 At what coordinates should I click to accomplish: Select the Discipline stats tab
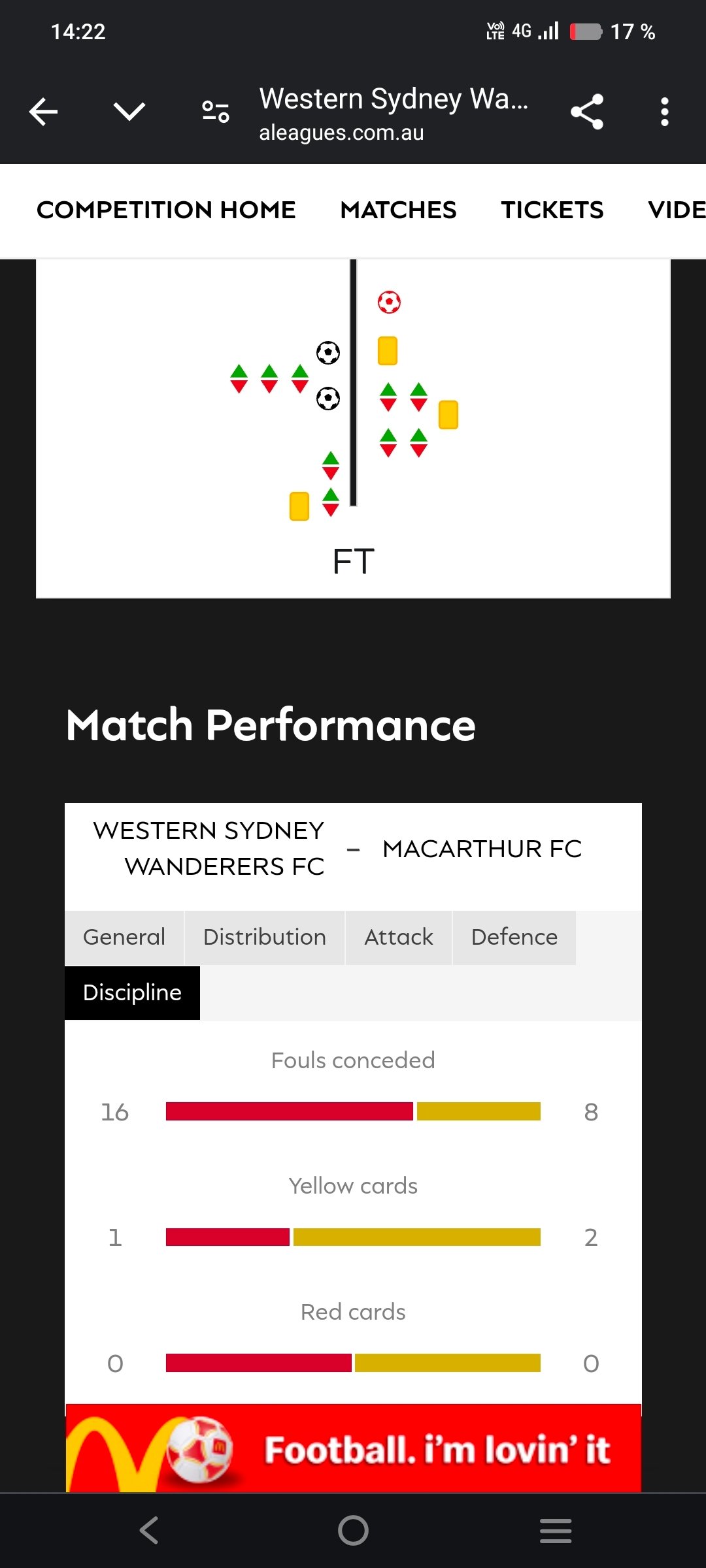tap(132, 993)
